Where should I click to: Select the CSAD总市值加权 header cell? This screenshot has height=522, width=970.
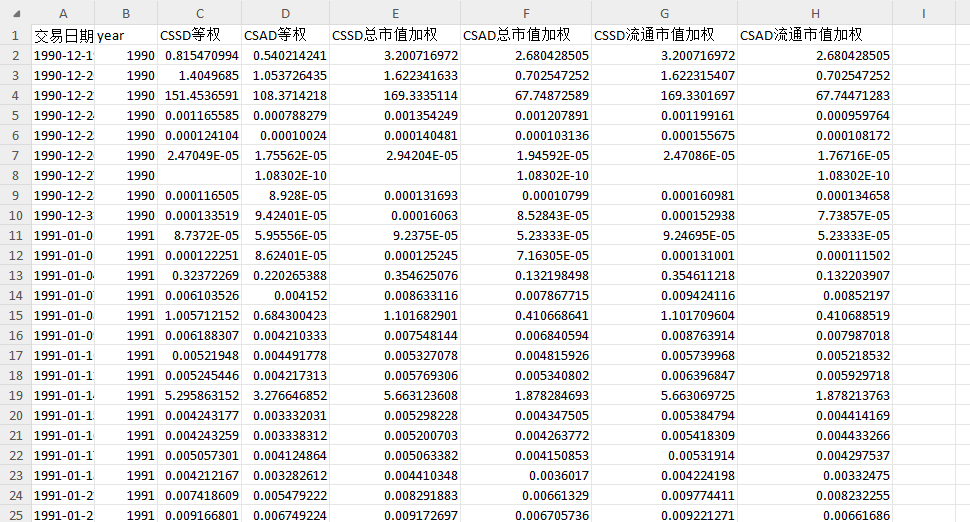(x=525, y=35)
